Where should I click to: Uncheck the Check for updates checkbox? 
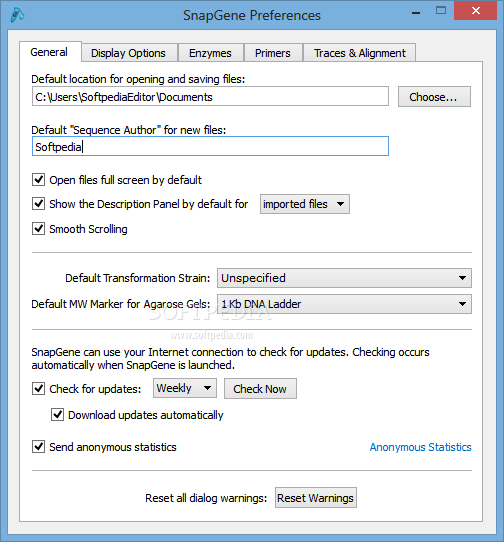click(38, 389)
